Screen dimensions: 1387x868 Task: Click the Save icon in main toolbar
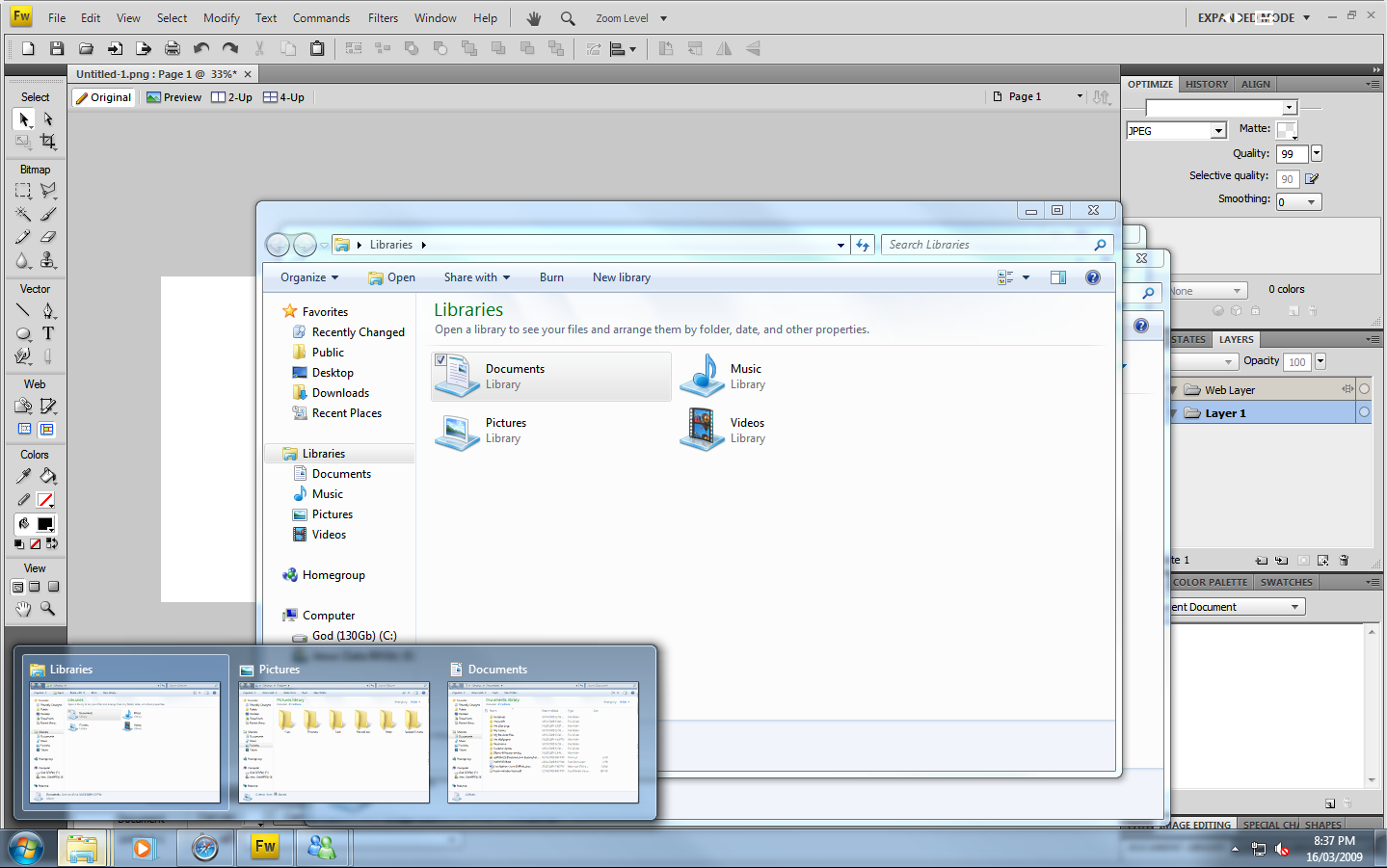pos(57,49)
